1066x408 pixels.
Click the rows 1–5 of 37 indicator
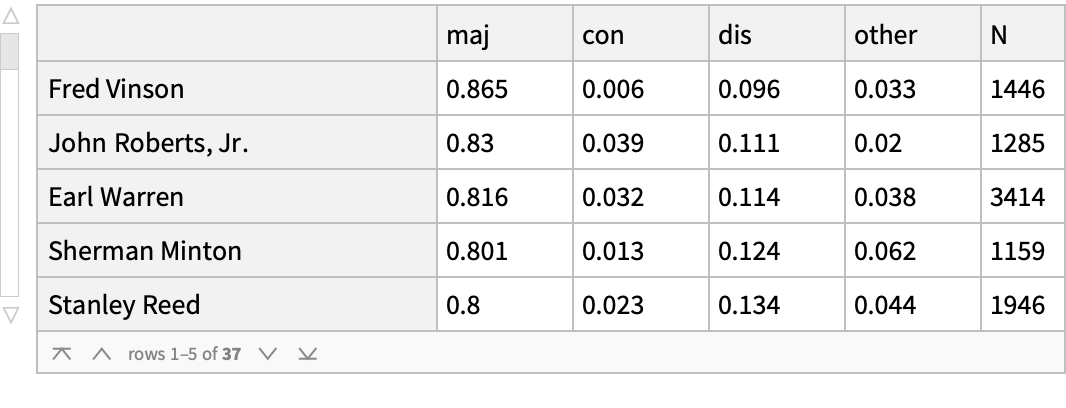click(x=184, y=354)
